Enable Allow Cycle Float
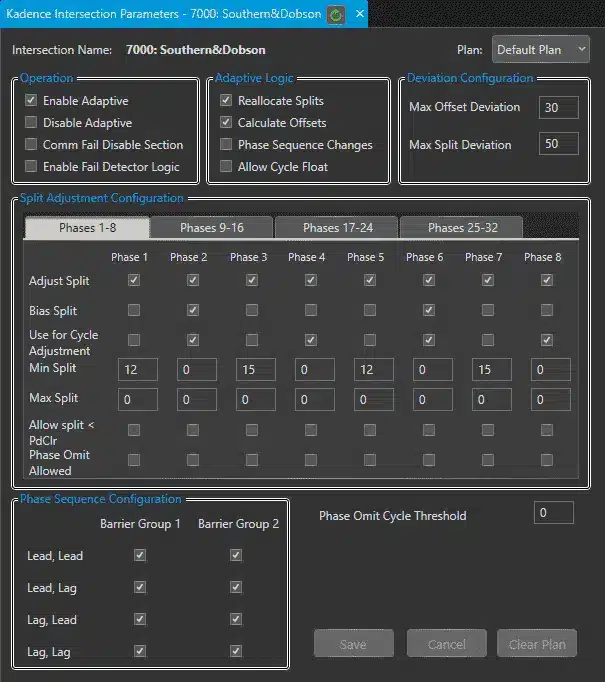This screenshot has height=682, width=605. tap(227, 167)
